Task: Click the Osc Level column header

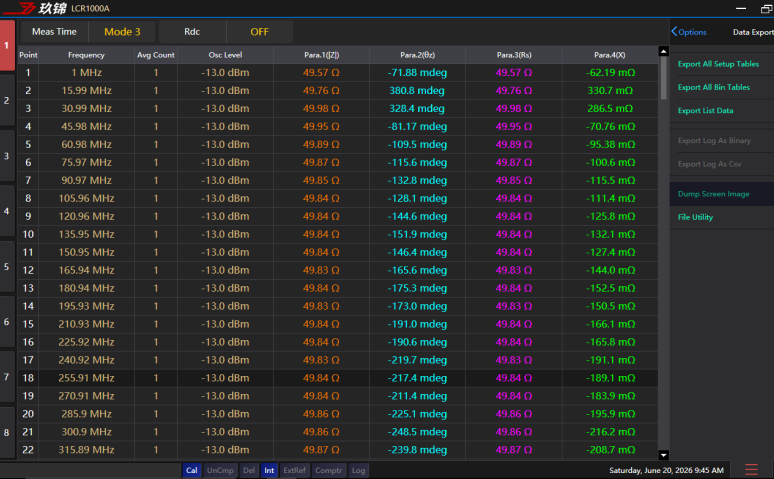Action: tap(225, 55)
